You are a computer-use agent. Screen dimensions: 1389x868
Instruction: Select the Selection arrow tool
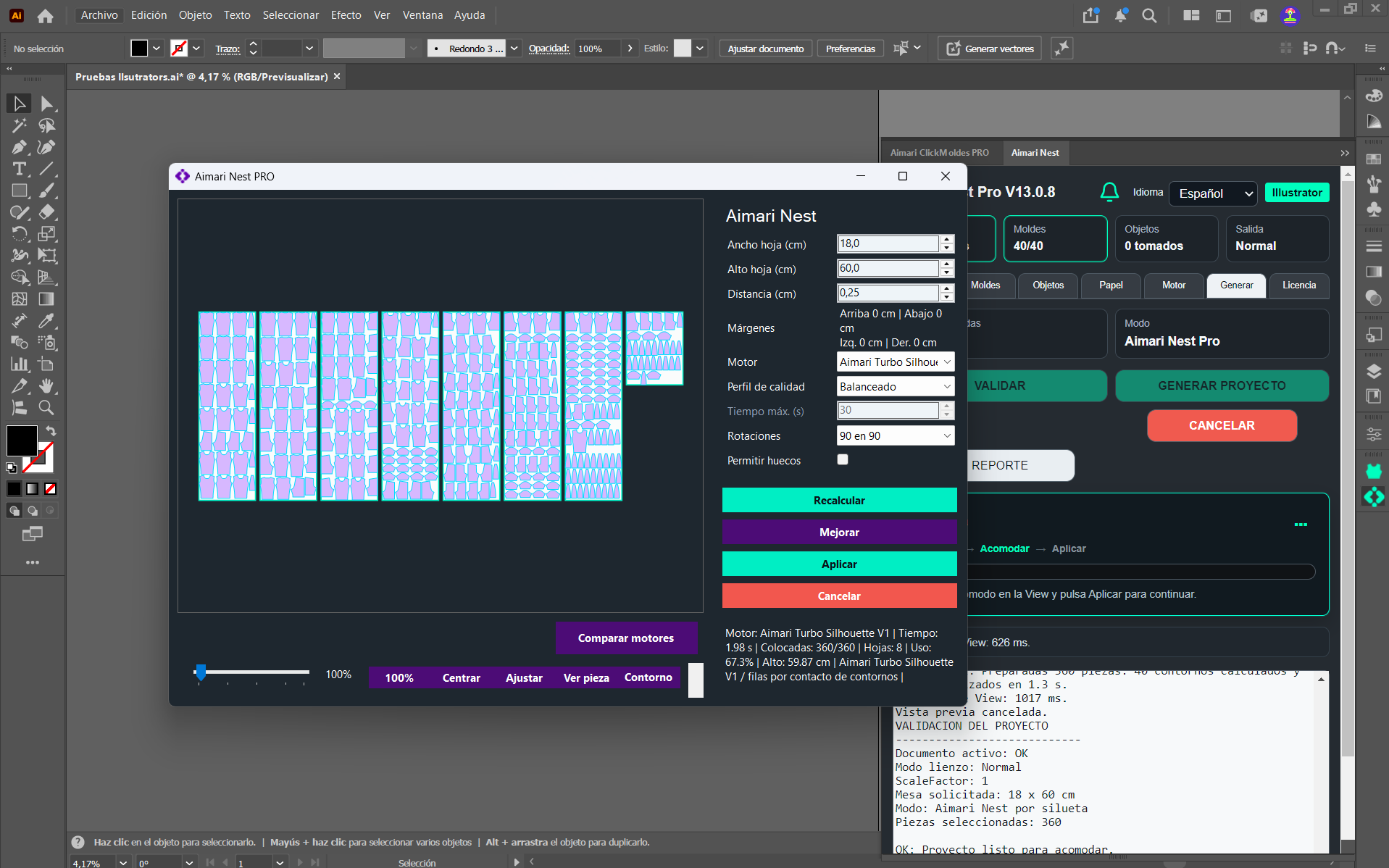click(x=19, y=104)
